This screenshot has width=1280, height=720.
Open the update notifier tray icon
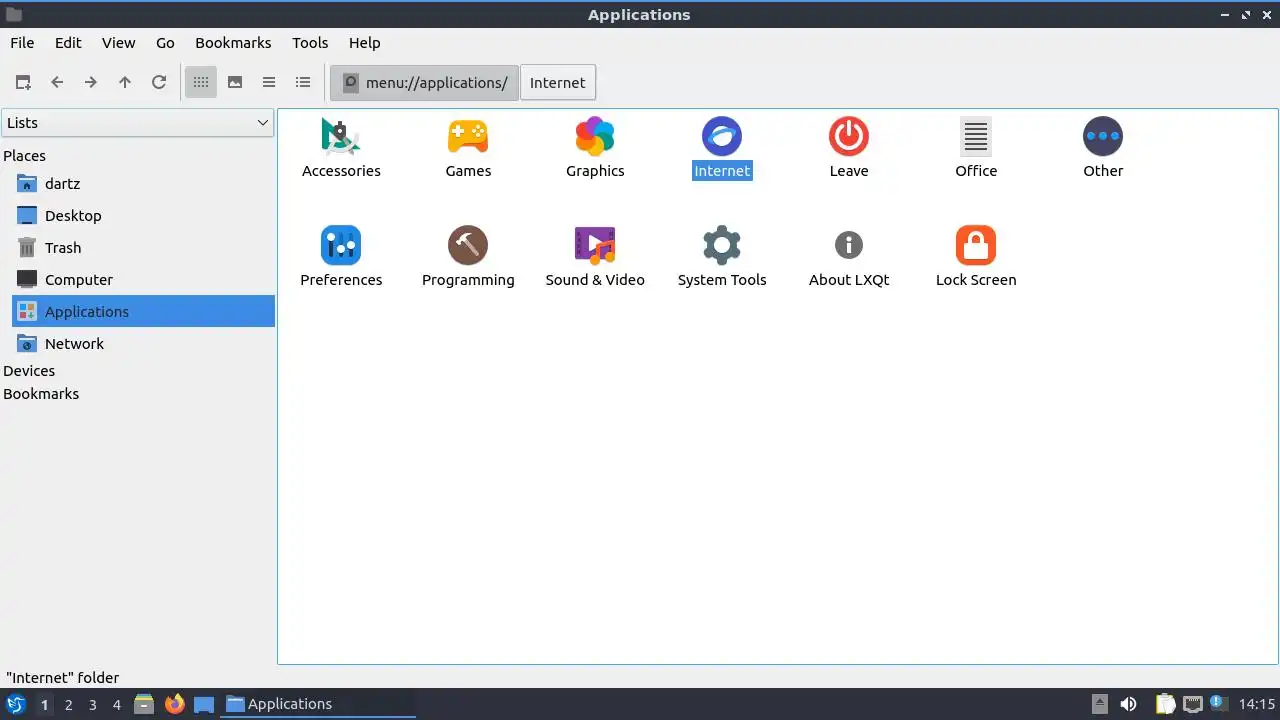click(x=1218, y=704)
